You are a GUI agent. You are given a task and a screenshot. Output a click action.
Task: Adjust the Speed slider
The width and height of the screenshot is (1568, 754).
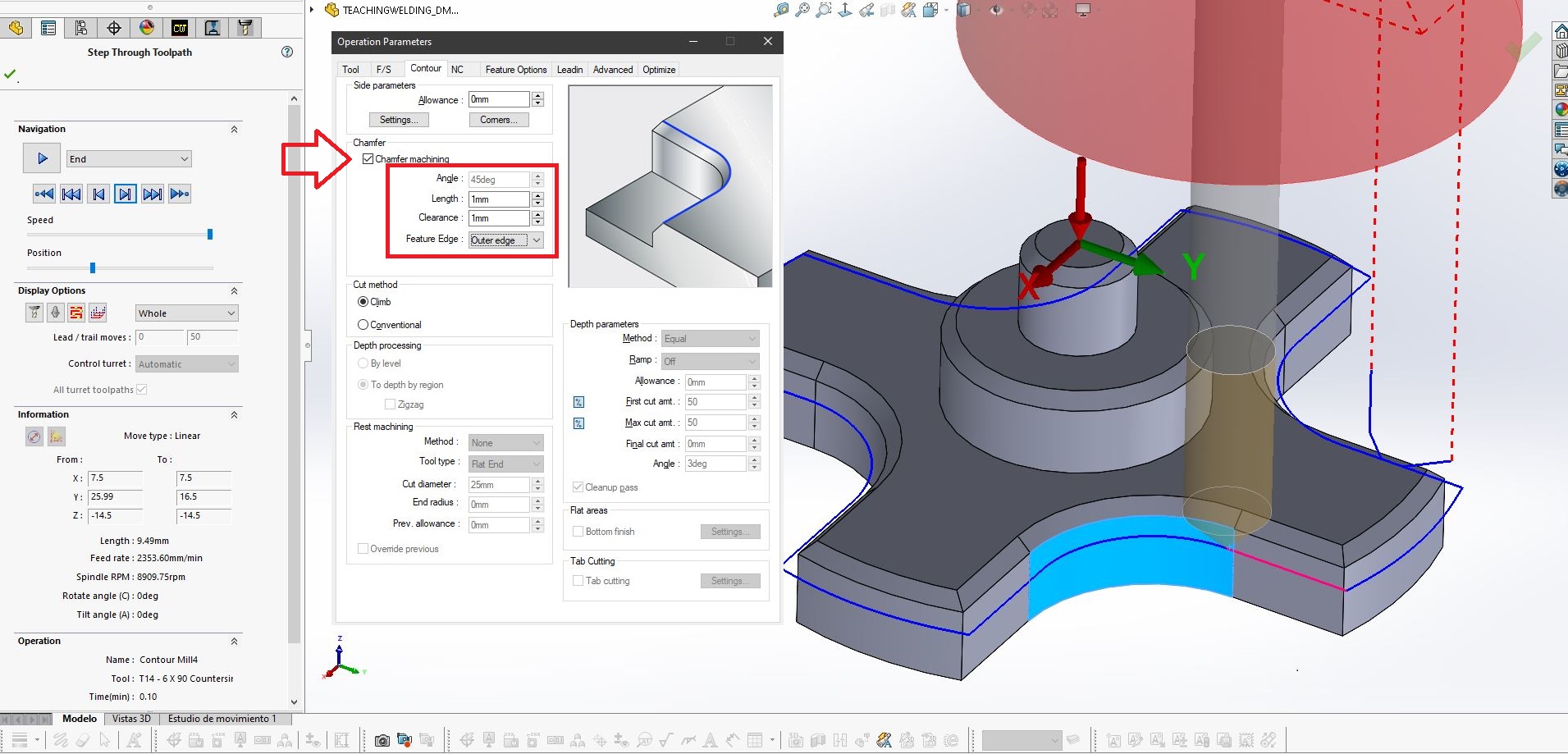point(210,235)
